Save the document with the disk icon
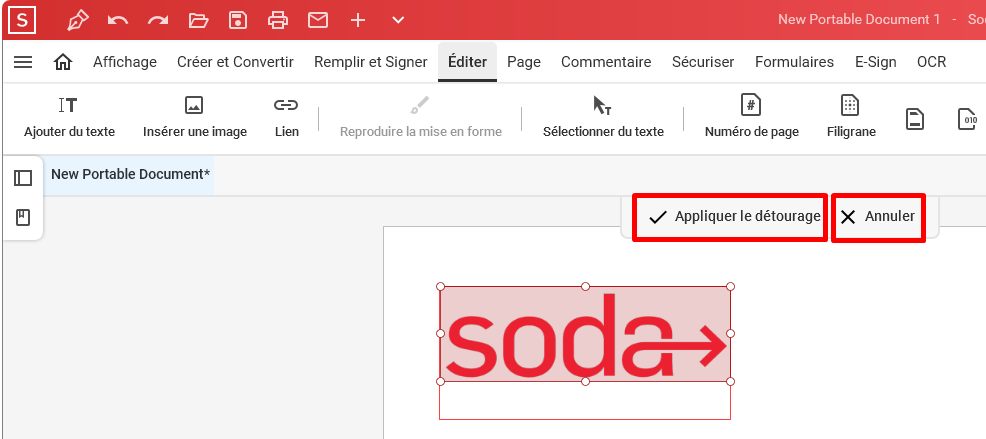Image resolution: width=986 pixels, height=439 pixels. [x=238, y=20]
